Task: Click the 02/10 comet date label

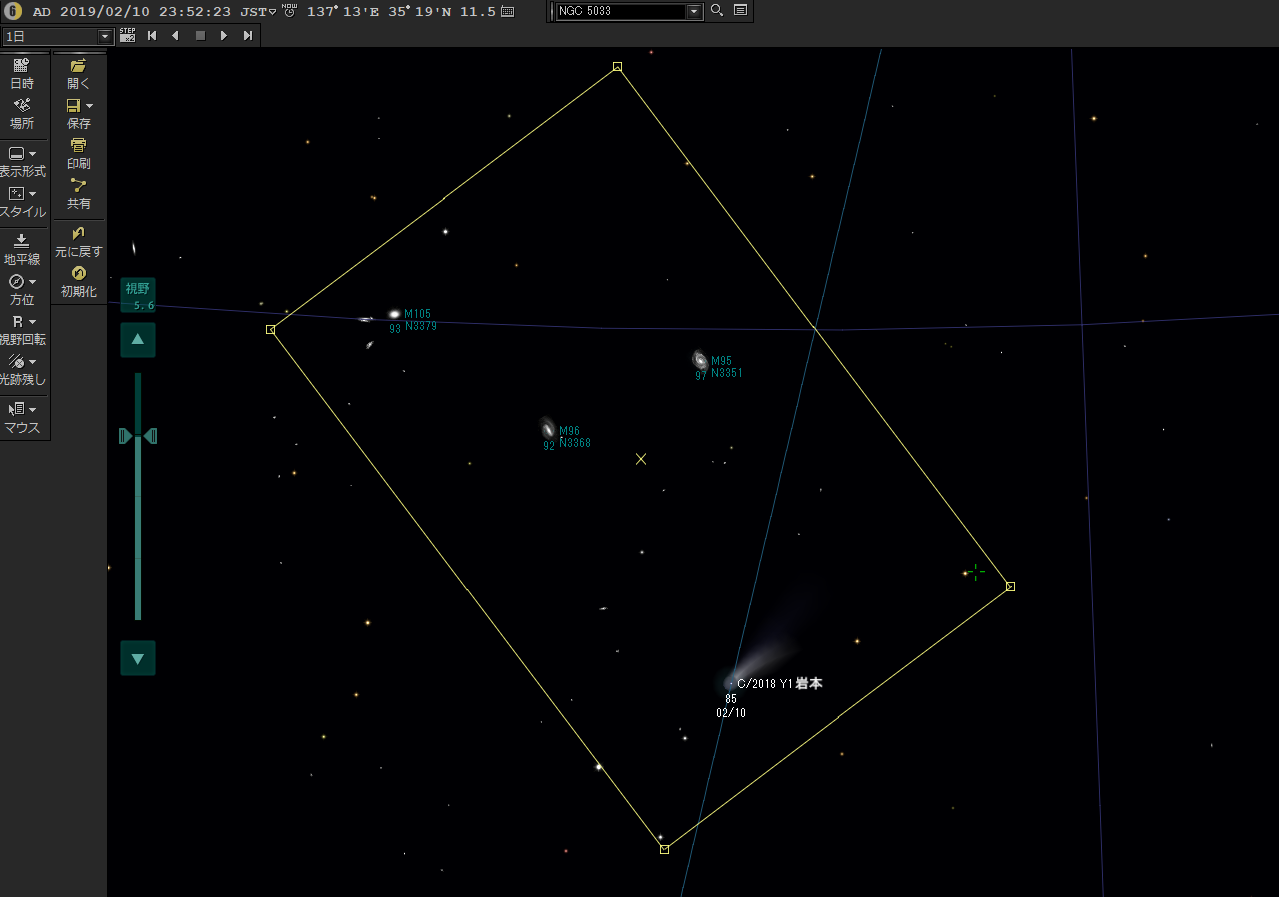Action: pos(731,713)
